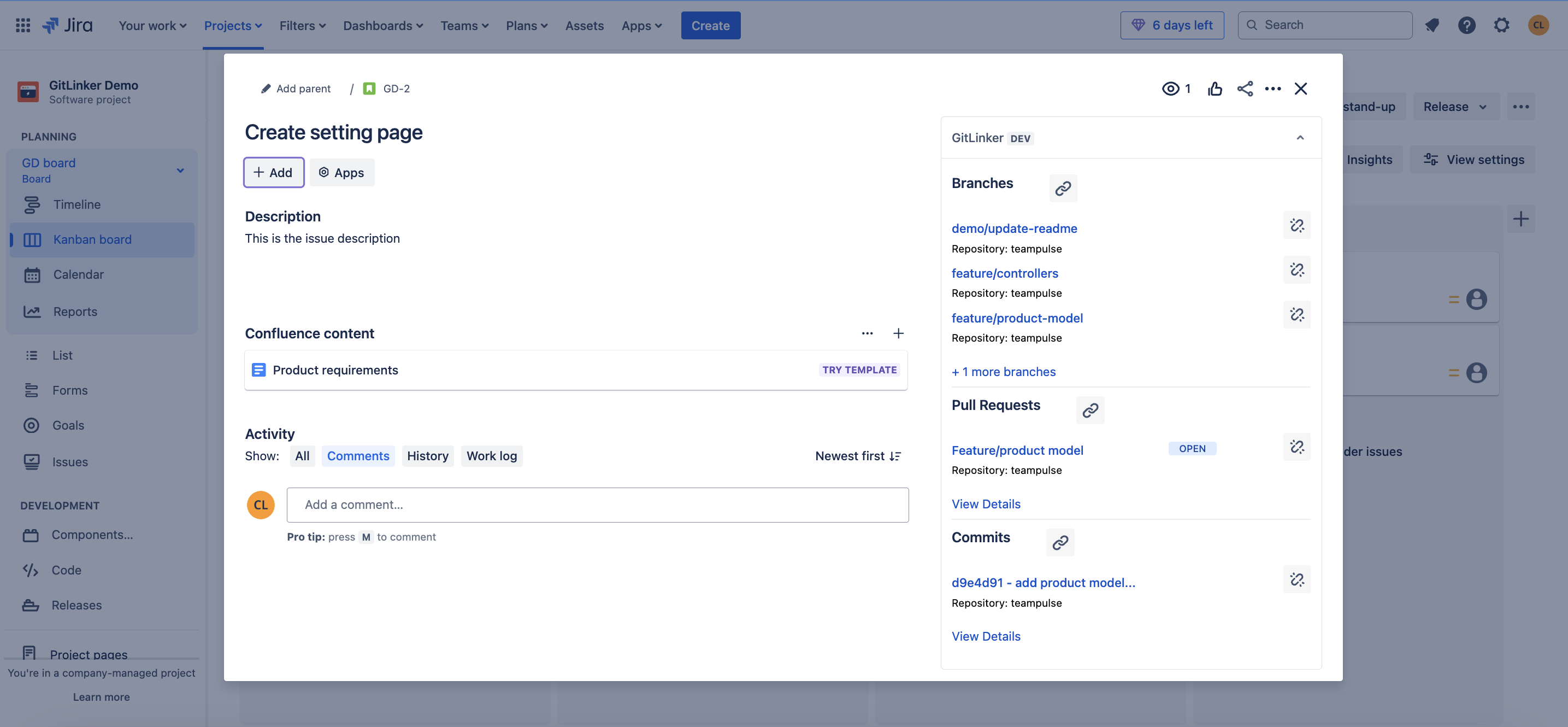Select the Kanban board sidebar icon
The height and width of the screenshot is (727, 1568).
[32, 239]
